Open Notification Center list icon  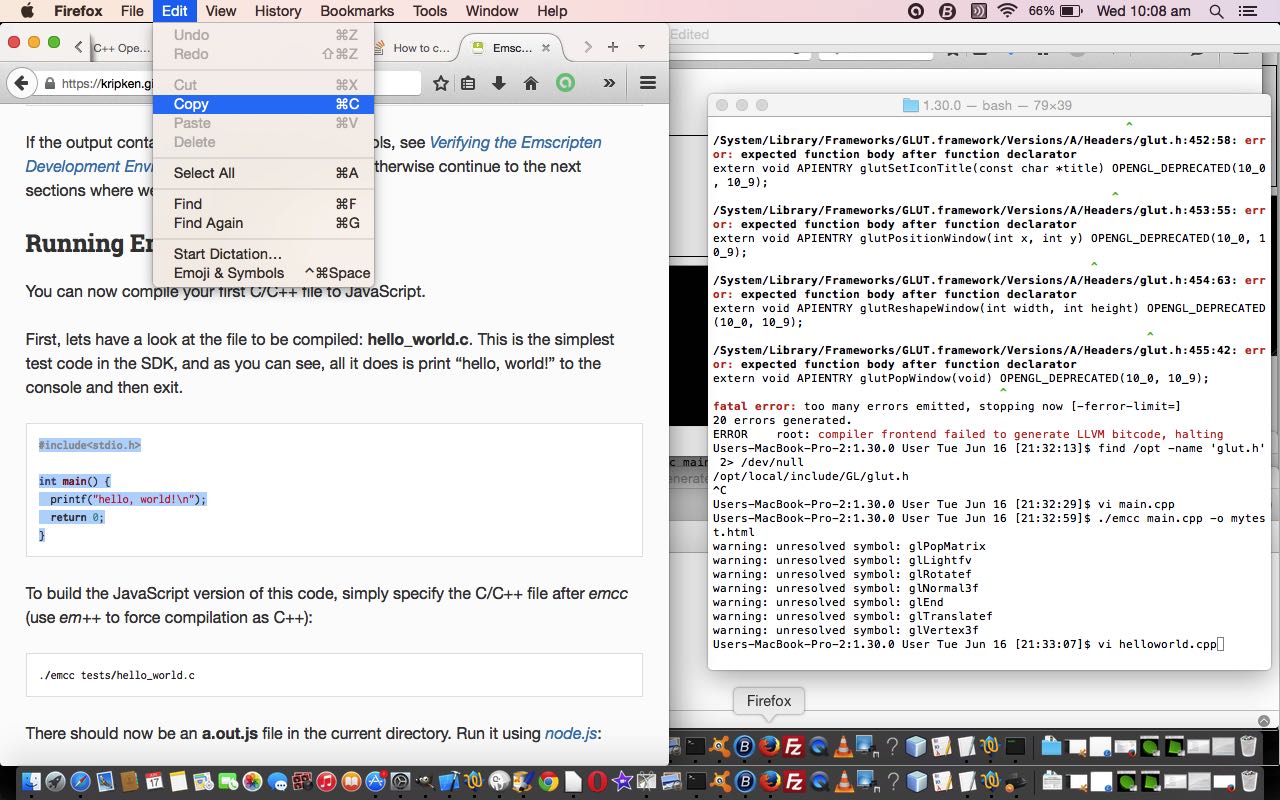1247,11
